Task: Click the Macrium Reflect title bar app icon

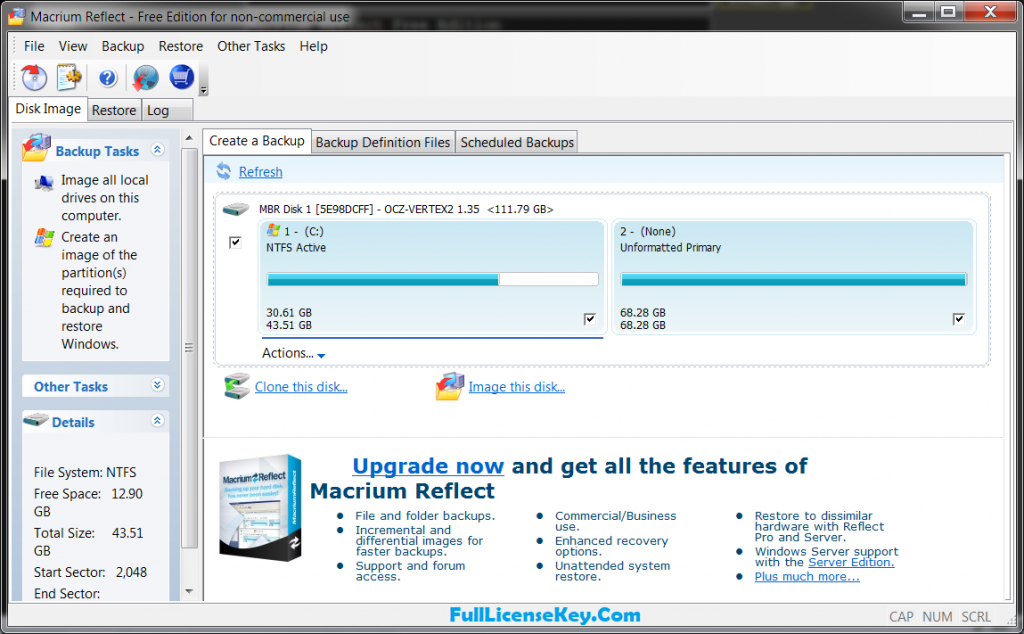Action: click(x=18, y=16)
